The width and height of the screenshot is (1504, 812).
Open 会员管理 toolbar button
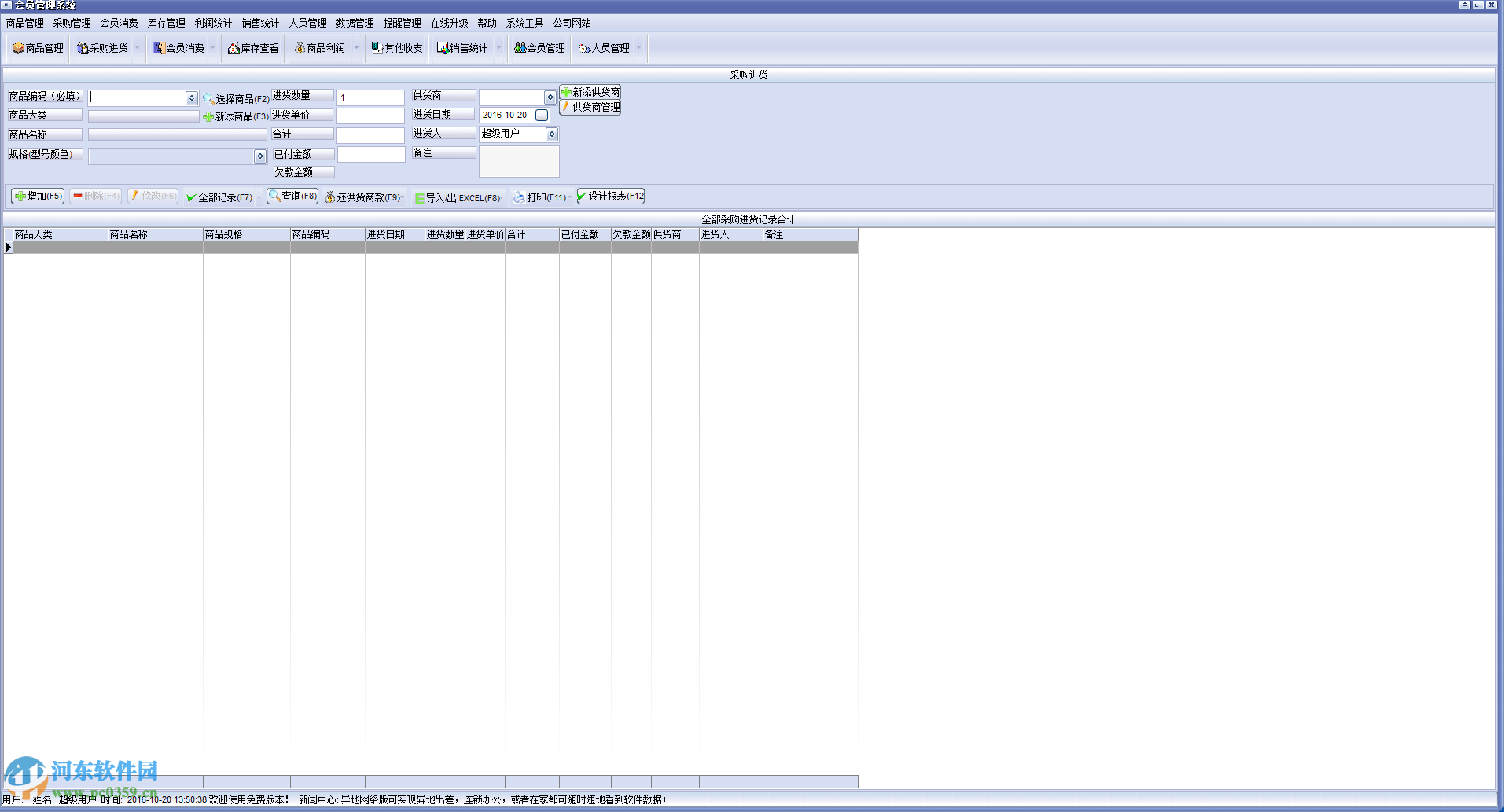pyautogui.click(x=539, y=48)
